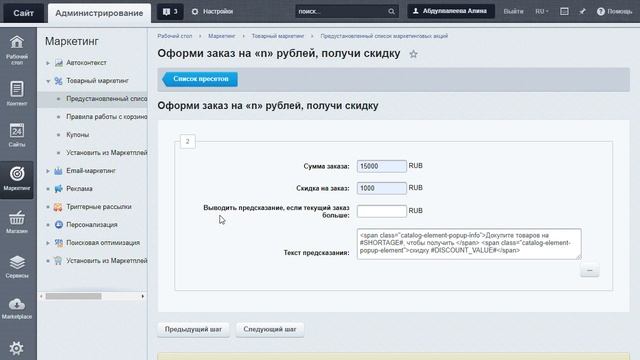640x360 pixels.
Task: Select the Маркетинг target sidebar icon
Action: tap(17, 174)
